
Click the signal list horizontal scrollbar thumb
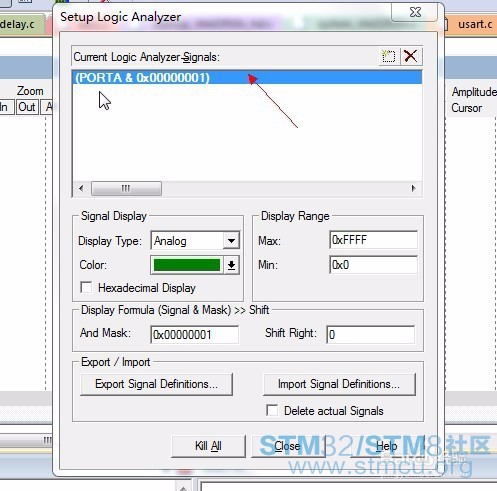[x=126, y=188]
